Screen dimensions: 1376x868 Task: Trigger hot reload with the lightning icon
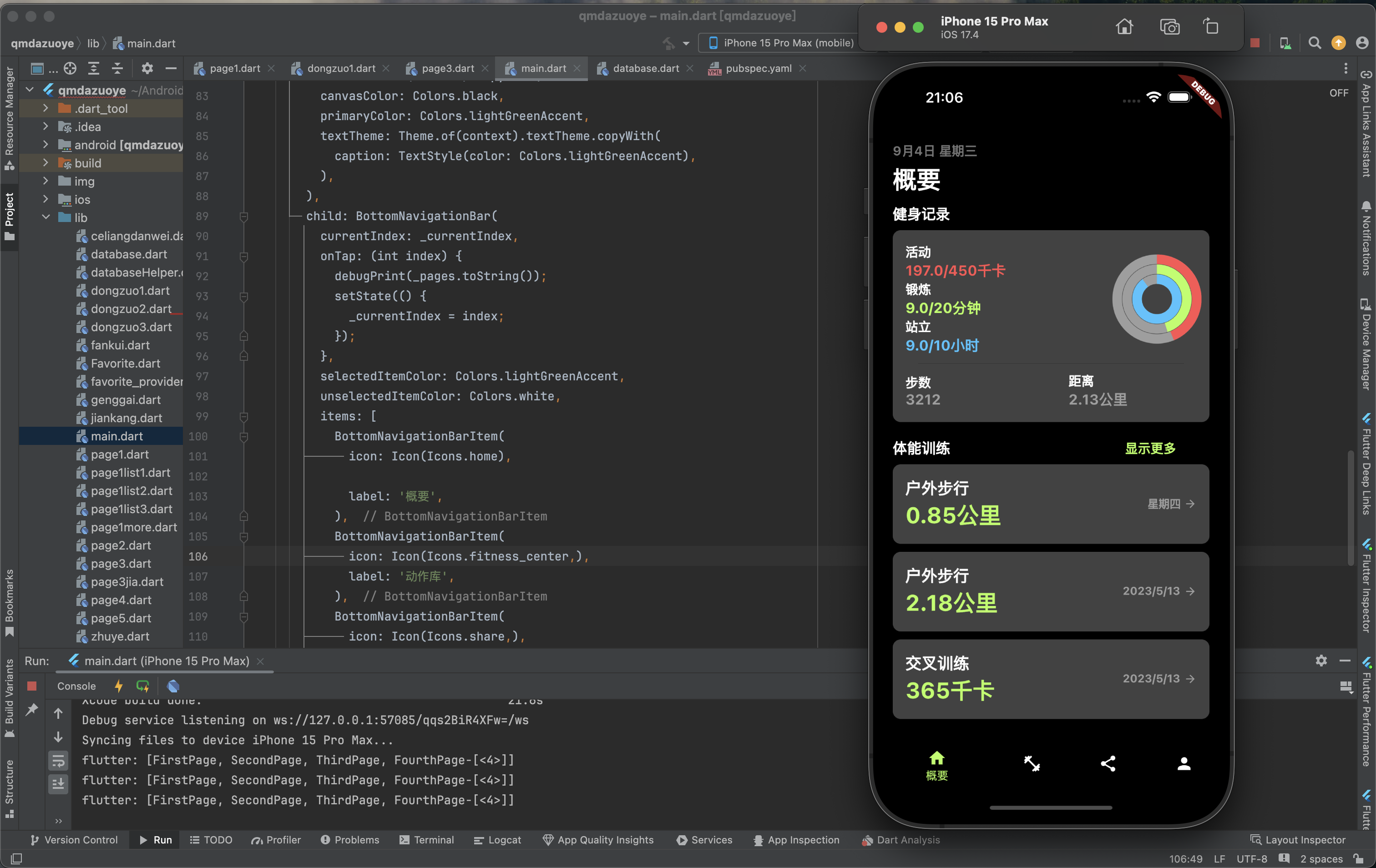118,686
